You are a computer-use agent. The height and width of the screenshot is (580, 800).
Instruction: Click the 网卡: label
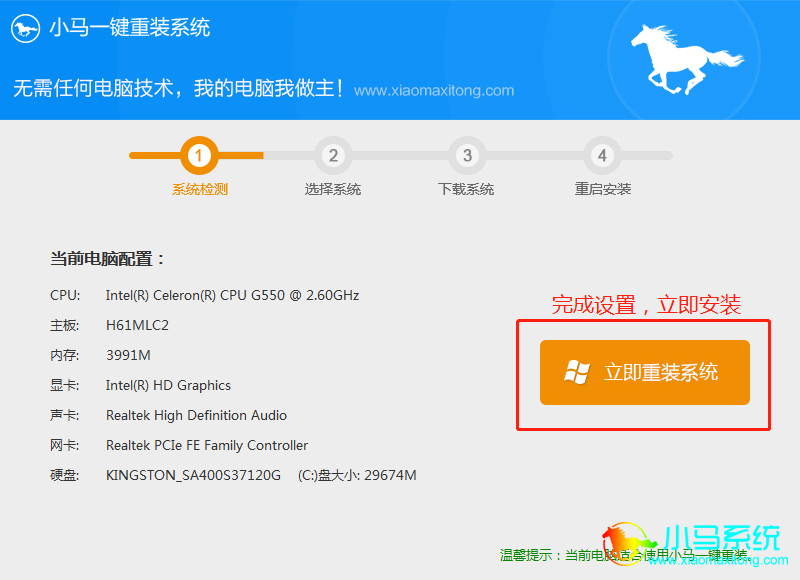point(65,445)
